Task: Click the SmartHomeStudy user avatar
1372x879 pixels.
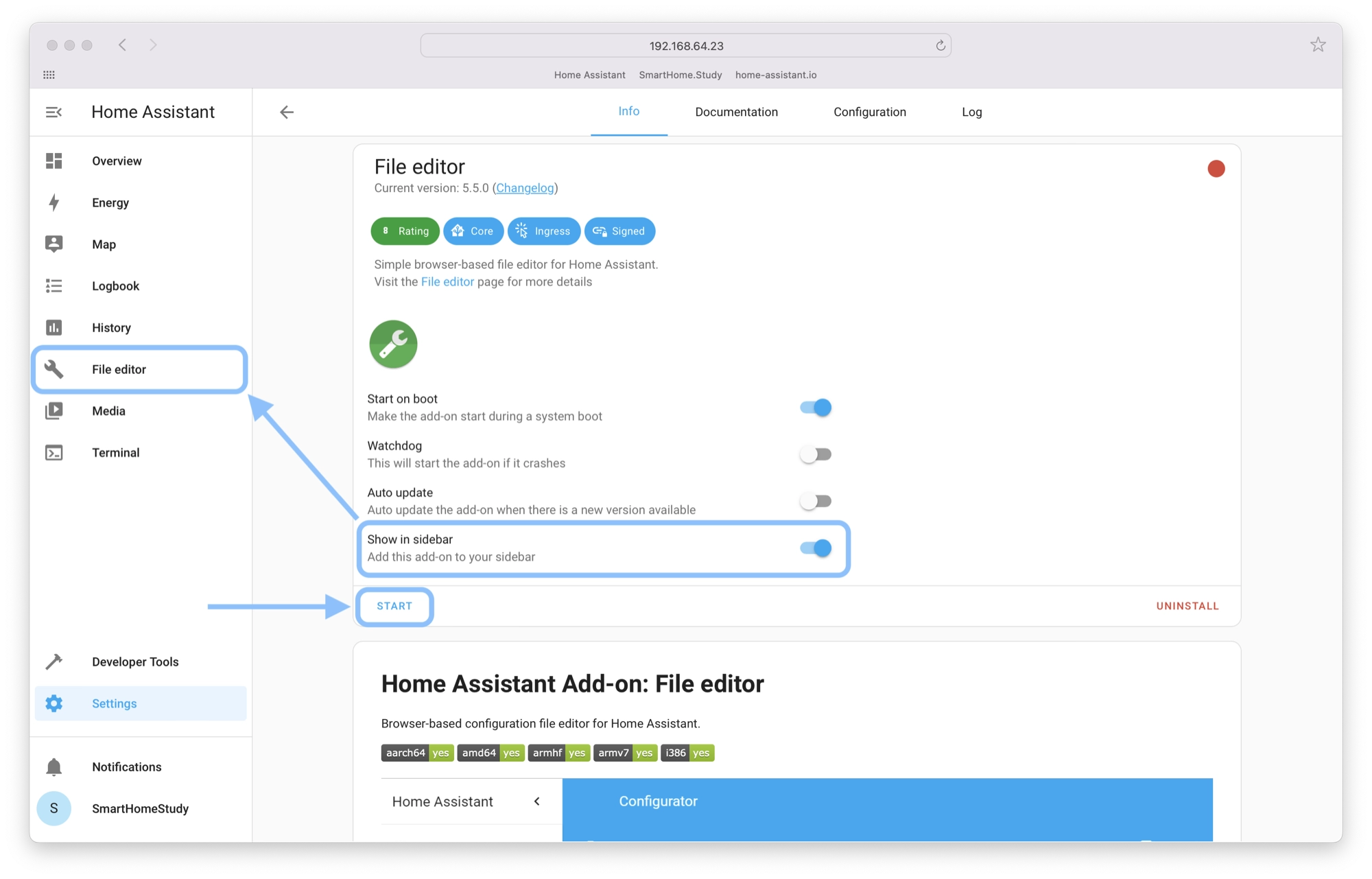Action: pos(54,808)
